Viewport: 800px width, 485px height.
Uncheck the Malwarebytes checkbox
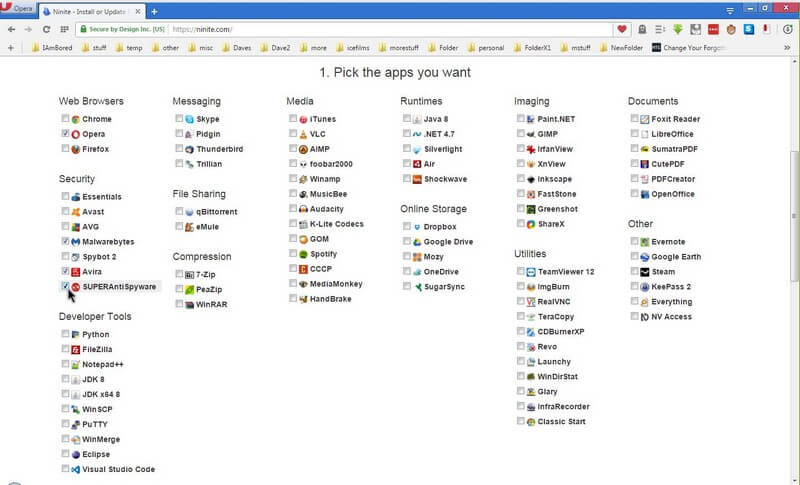pos(65,241)
